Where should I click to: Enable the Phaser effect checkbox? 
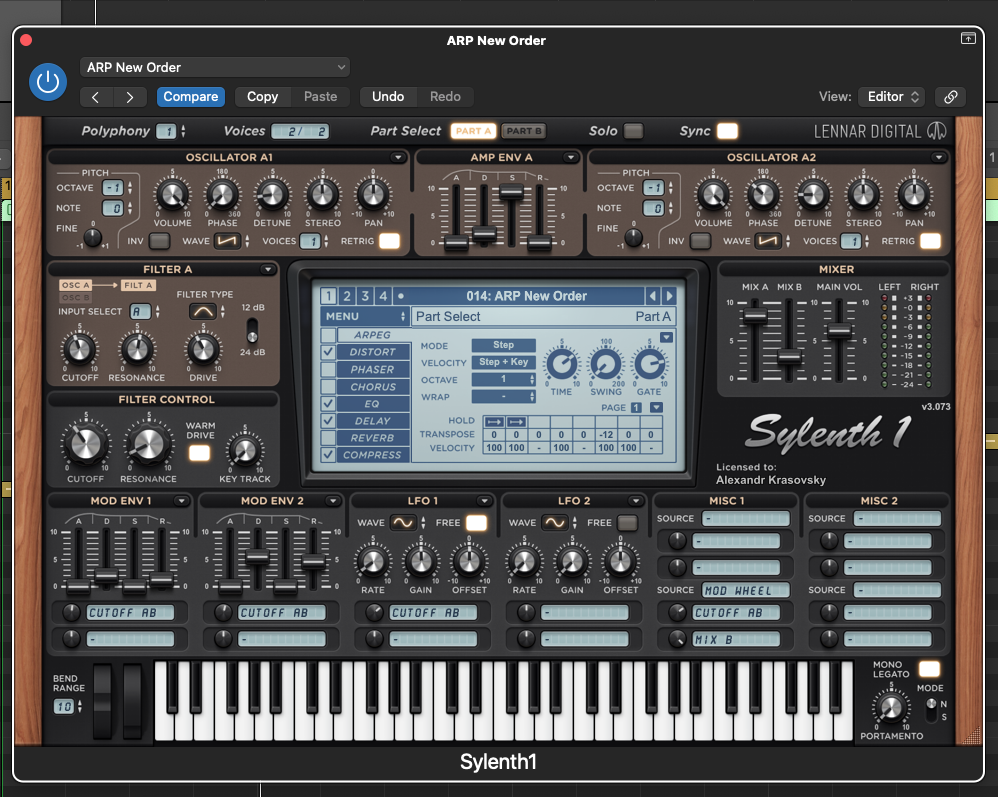click(x=328, y=369)
